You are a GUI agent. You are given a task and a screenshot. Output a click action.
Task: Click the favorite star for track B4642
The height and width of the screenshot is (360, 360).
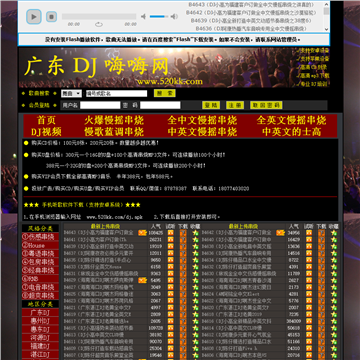tap(334, 233)
